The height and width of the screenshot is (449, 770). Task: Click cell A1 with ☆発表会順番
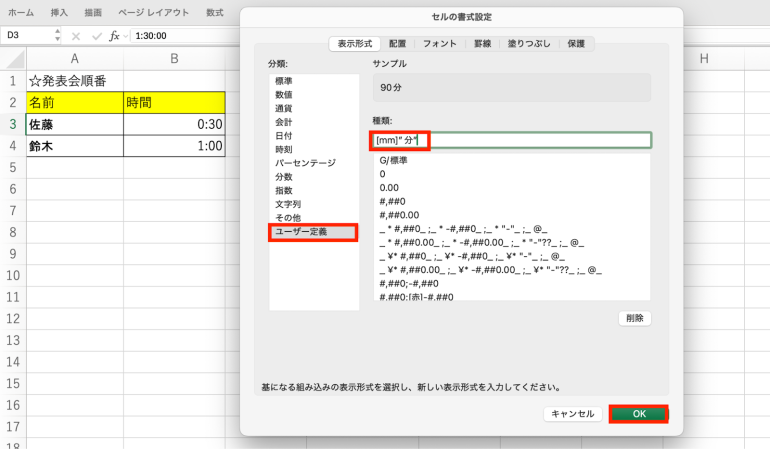tap(75, 81)
